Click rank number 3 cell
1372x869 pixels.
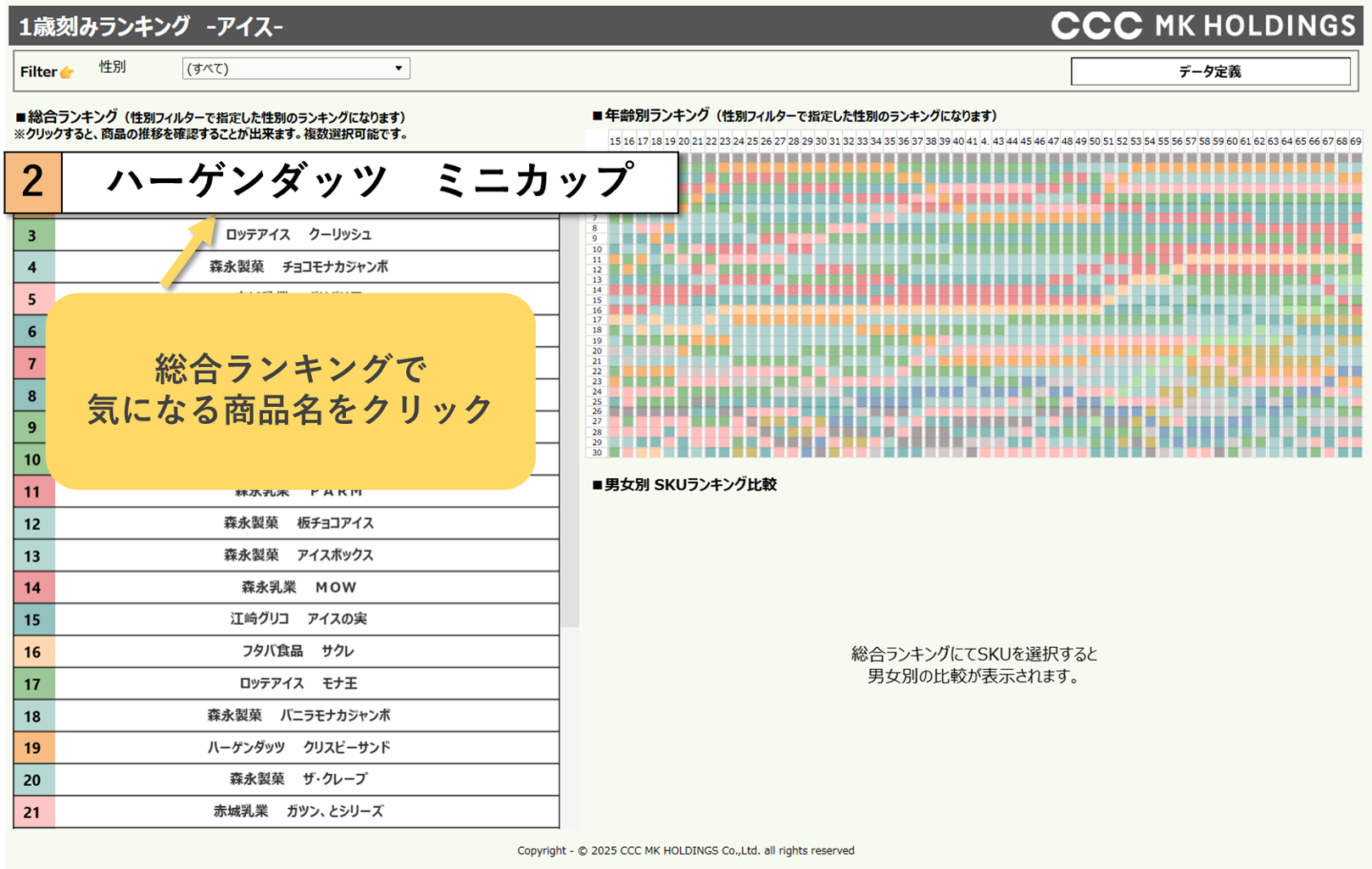coord(33,235)
